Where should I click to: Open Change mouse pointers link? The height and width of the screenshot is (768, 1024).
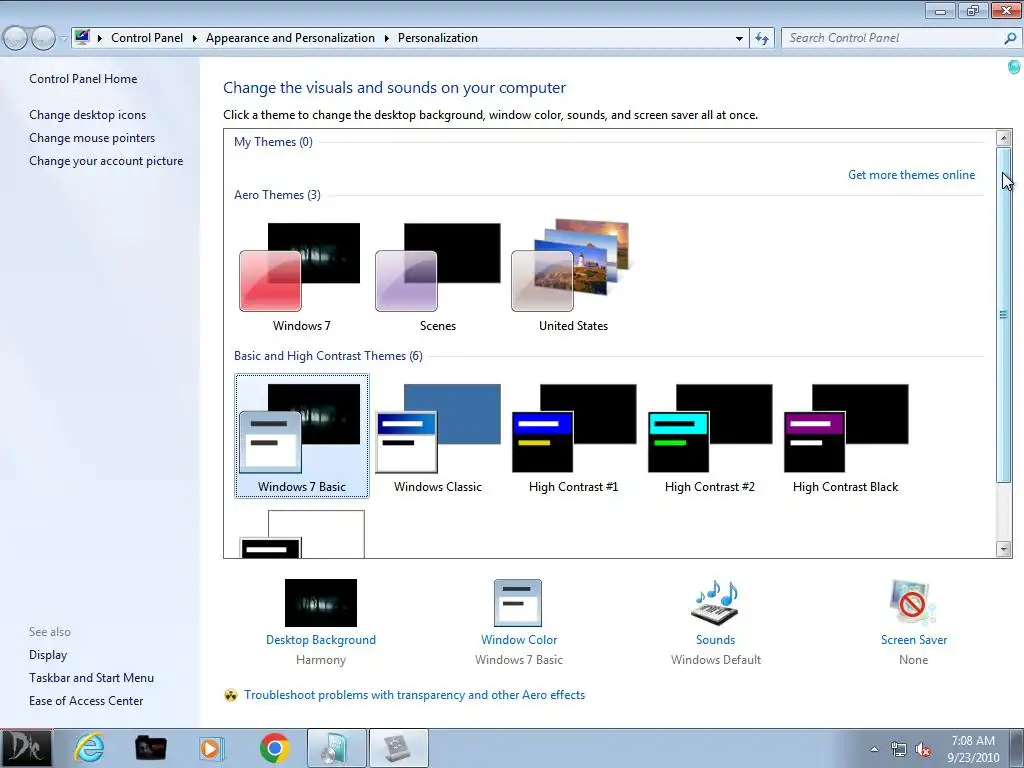click(92, 138)
